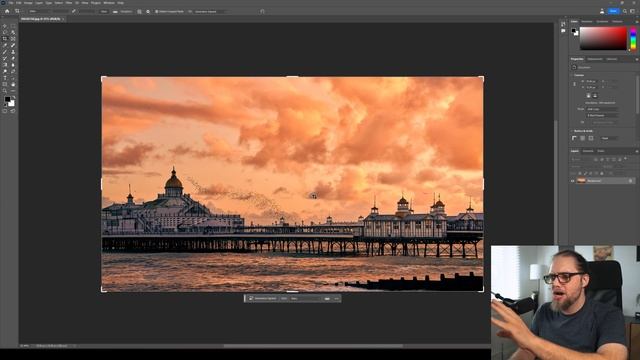Select the Crop tool in the toolbox

pos(4,39)
